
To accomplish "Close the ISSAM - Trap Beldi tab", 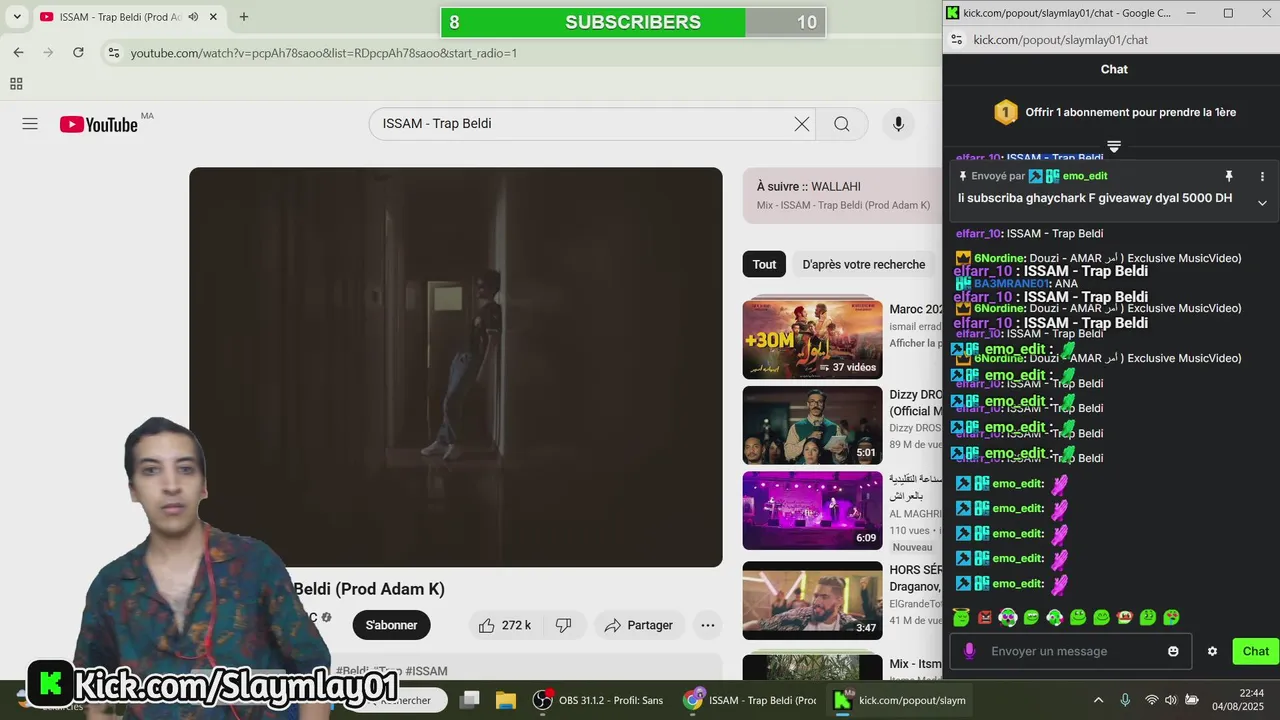I will coord(215,17).
